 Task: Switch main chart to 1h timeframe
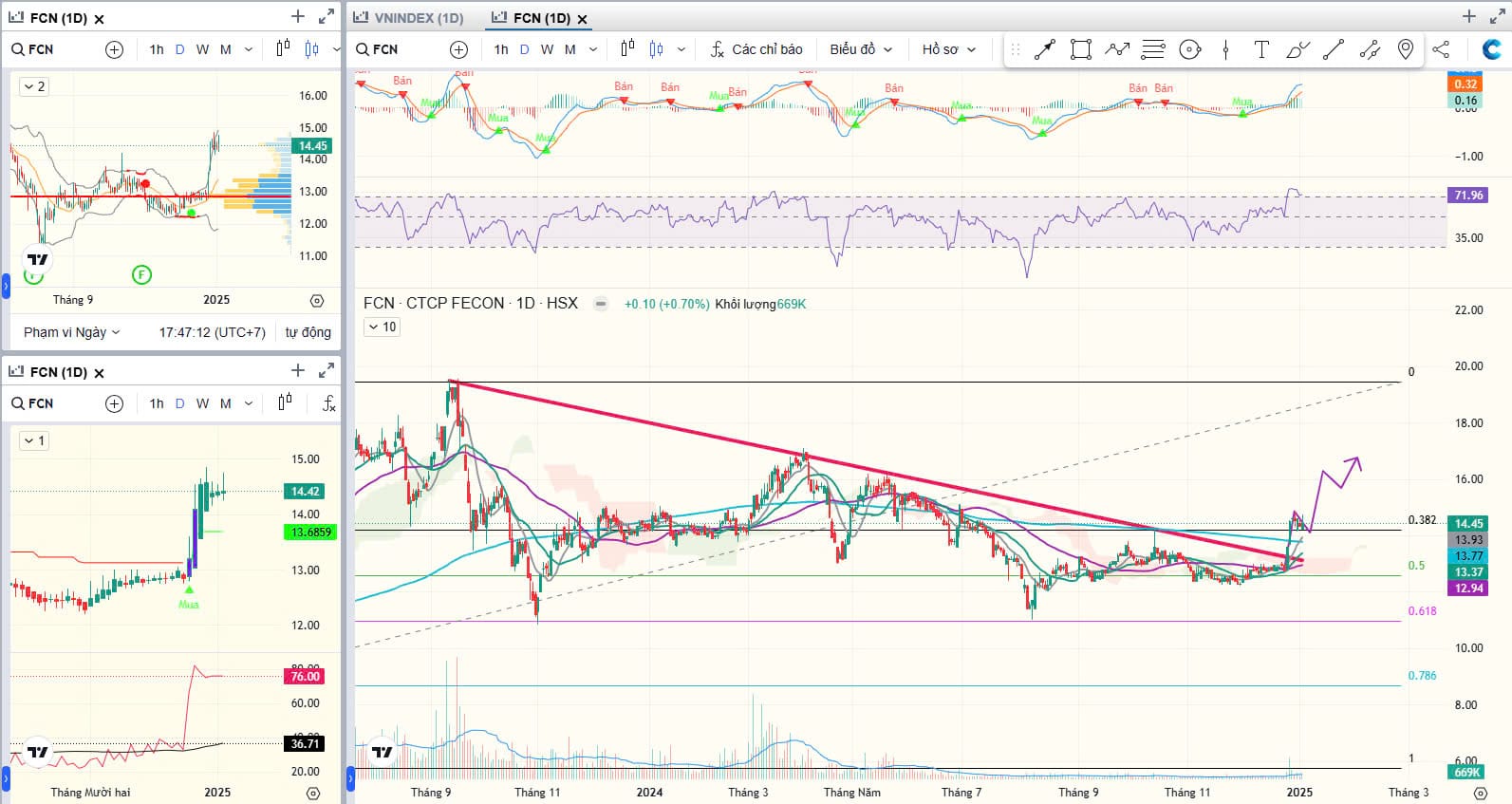point(501,49)
